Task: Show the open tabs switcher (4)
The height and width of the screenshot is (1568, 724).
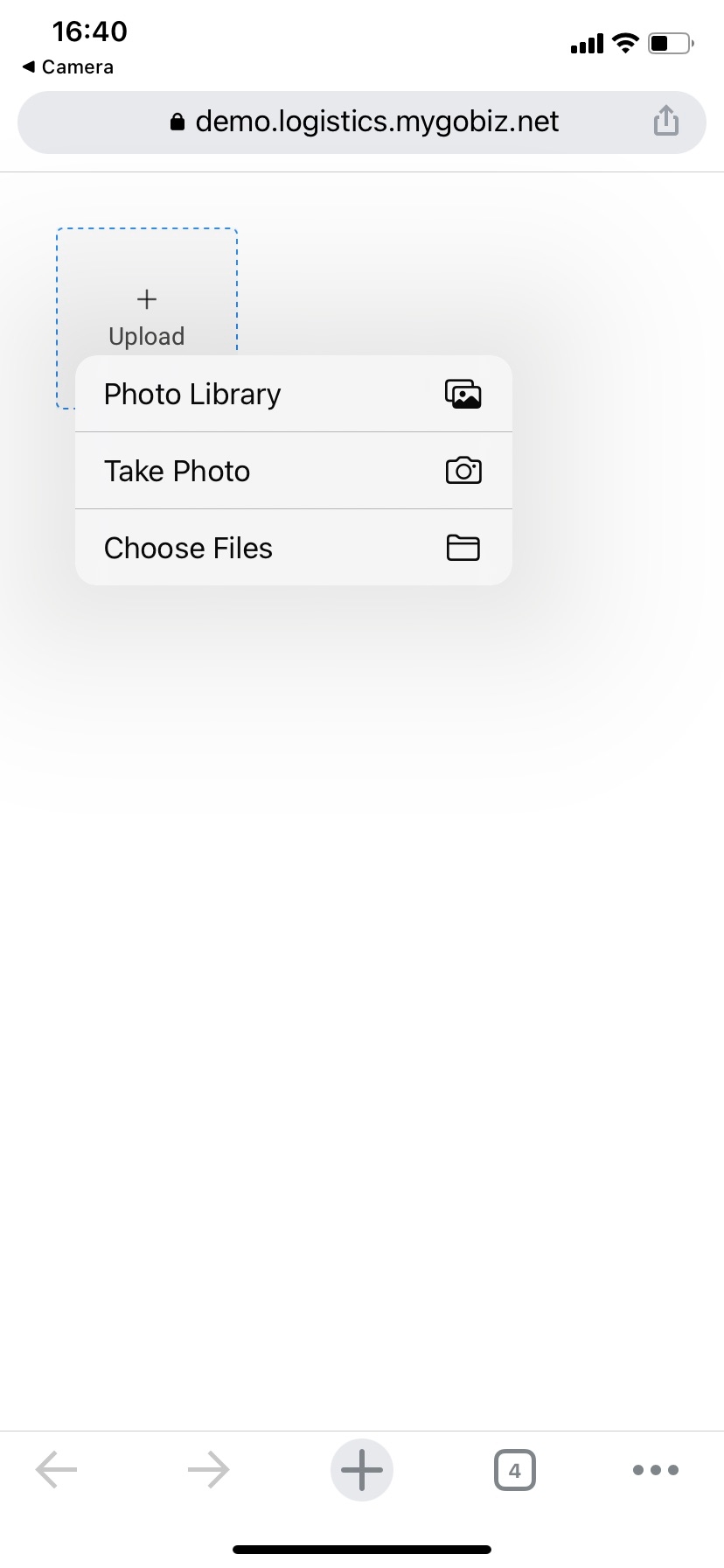Action: point(514,1470)
